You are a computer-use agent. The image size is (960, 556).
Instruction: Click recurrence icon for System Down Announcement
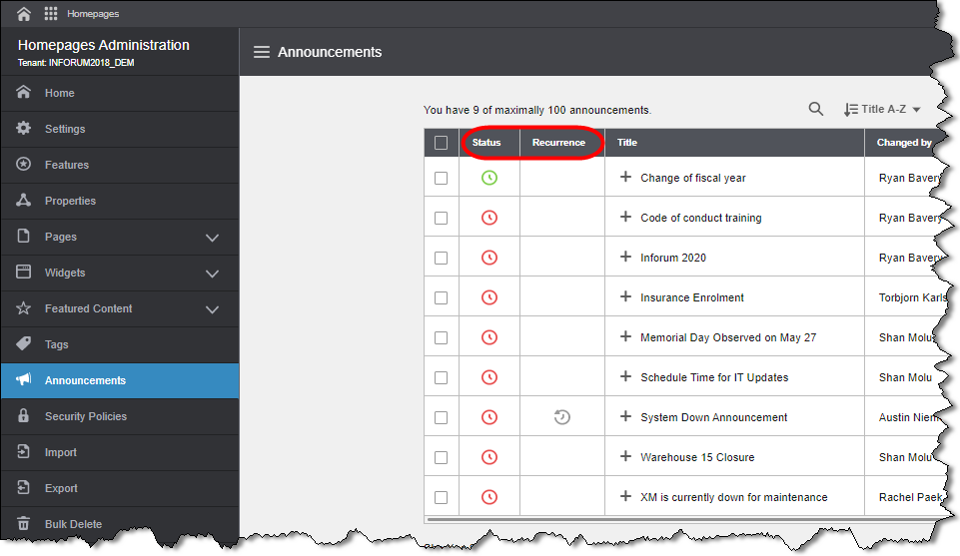562,418
